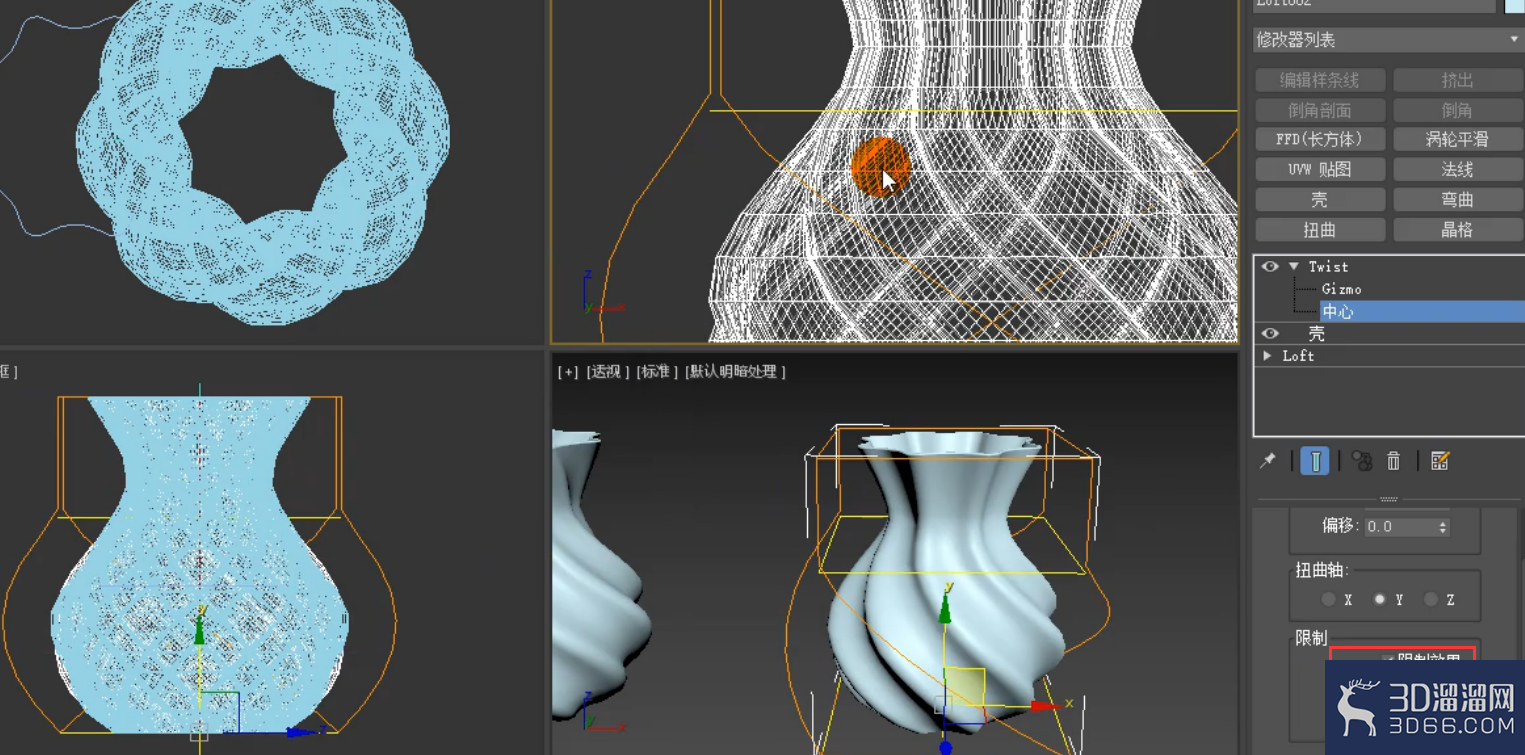Click the red X axis arrow in the perspective viewport
This screenshot has height=755, width=1525.
click(1046, 705)
